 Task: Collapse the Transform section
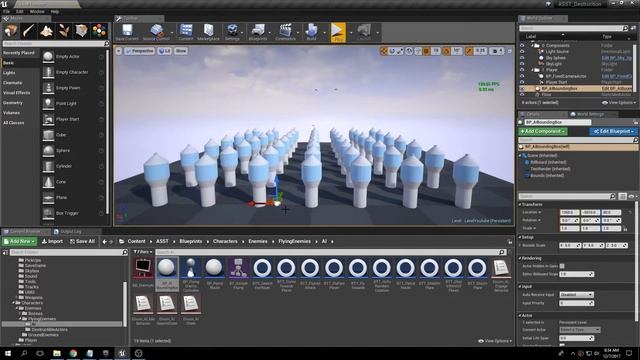click(x=520, y=204)
